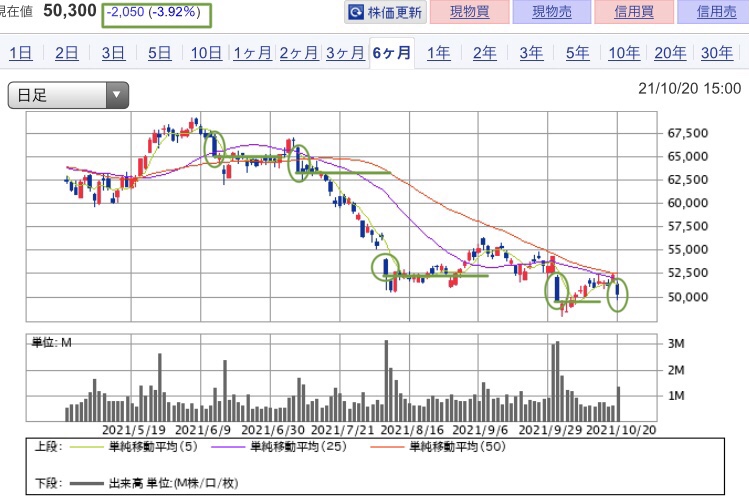
Task: Click the 3M volume axis label
Action: (676, 344)
